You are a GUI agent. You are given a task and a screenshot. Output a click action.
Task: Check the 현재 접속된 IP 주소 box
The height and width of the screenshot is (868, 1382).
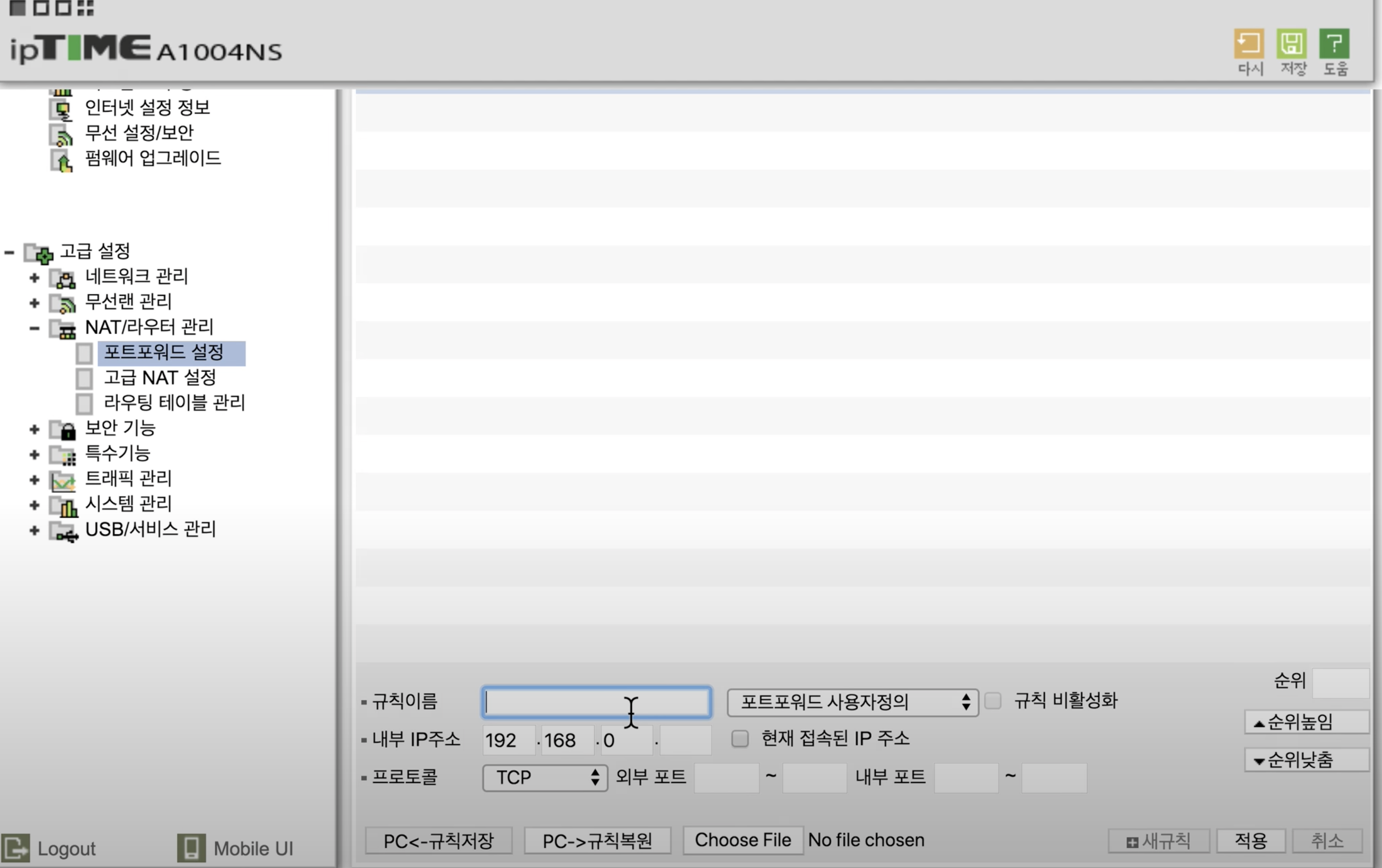point(740,738)
